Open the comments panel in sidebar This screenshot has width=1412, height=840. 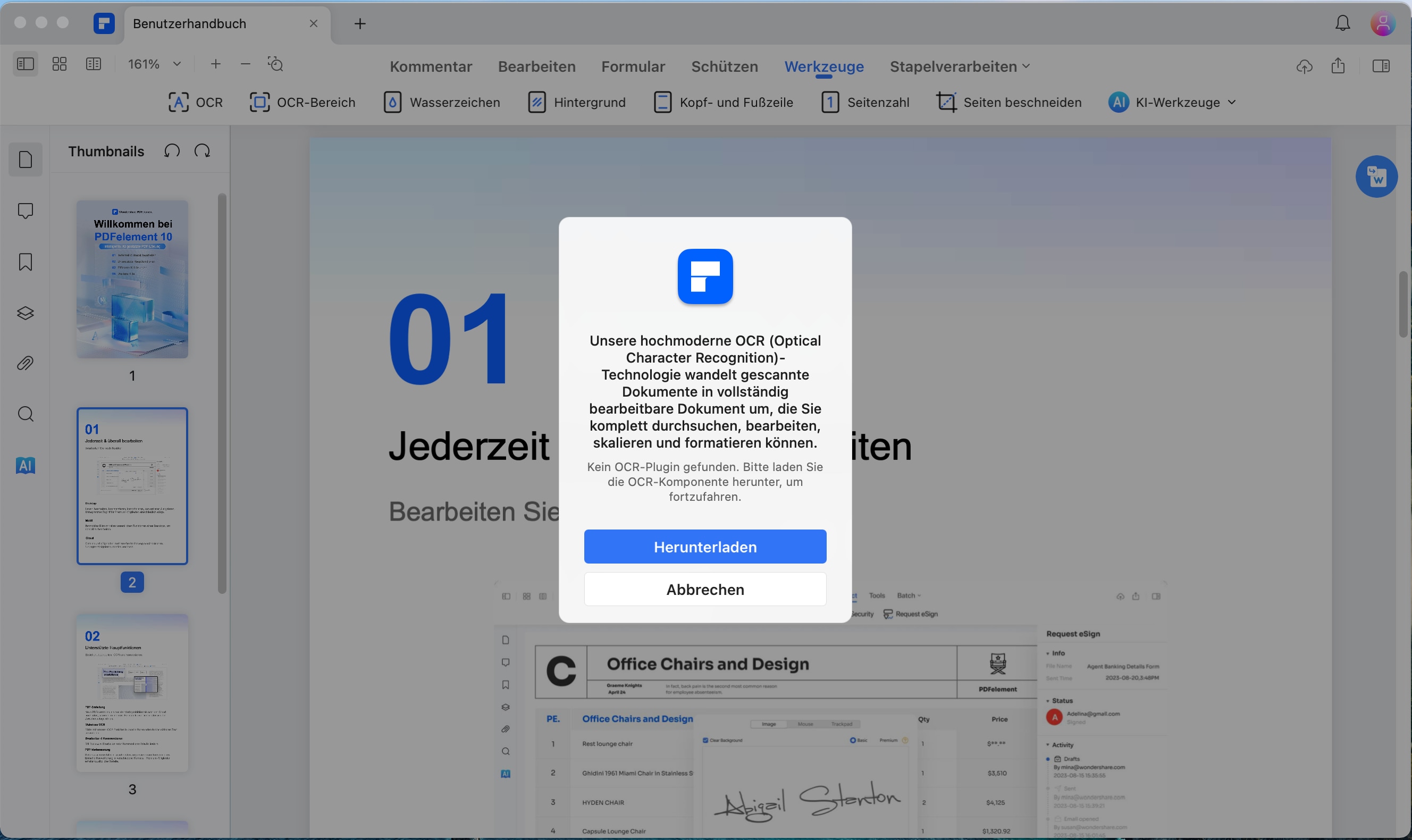tap(26, 211)
